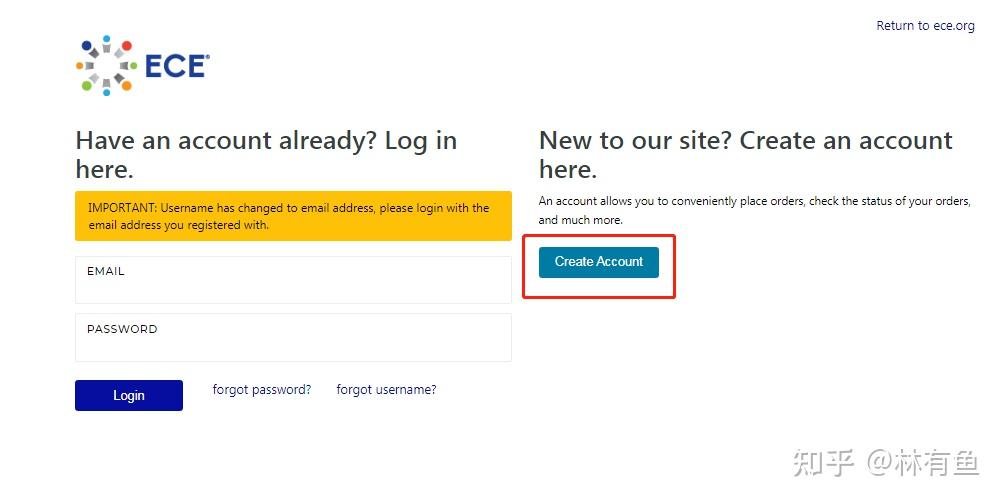
Task: Click the yellow IMPORTANT notice banner
Action: tap(293, 216)
